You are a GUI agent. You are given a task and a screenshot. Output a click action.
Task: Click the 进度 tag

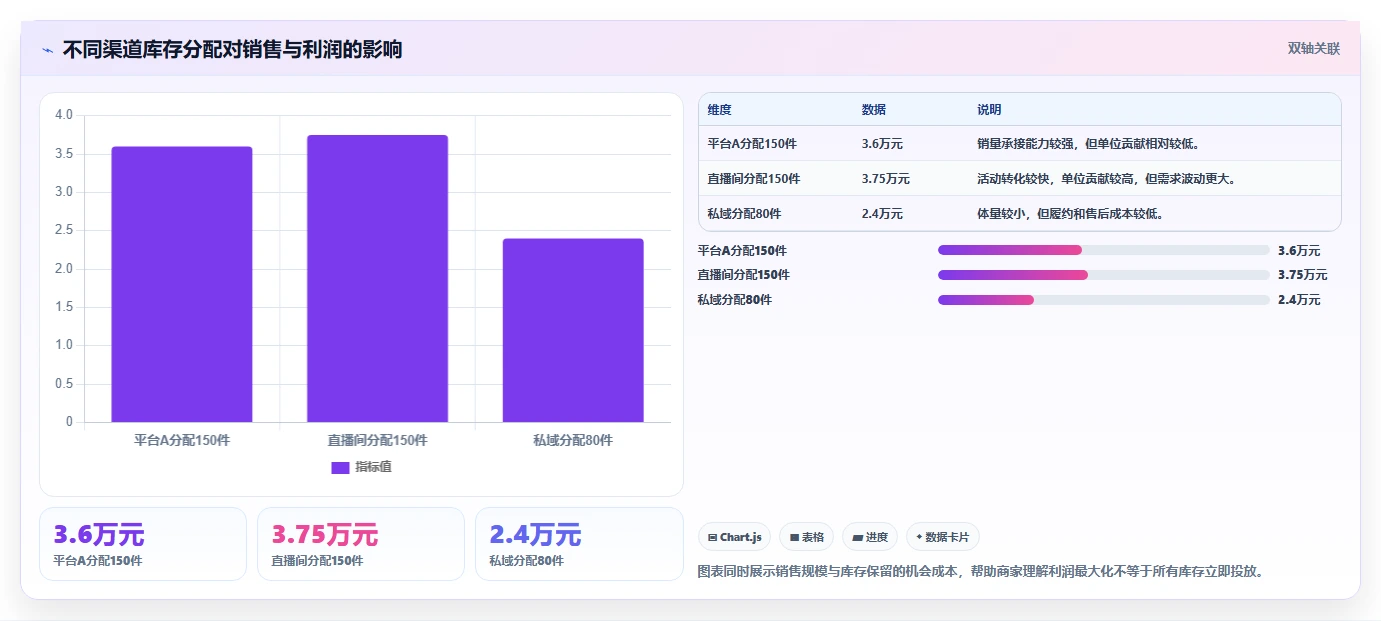tap(870, 537)
